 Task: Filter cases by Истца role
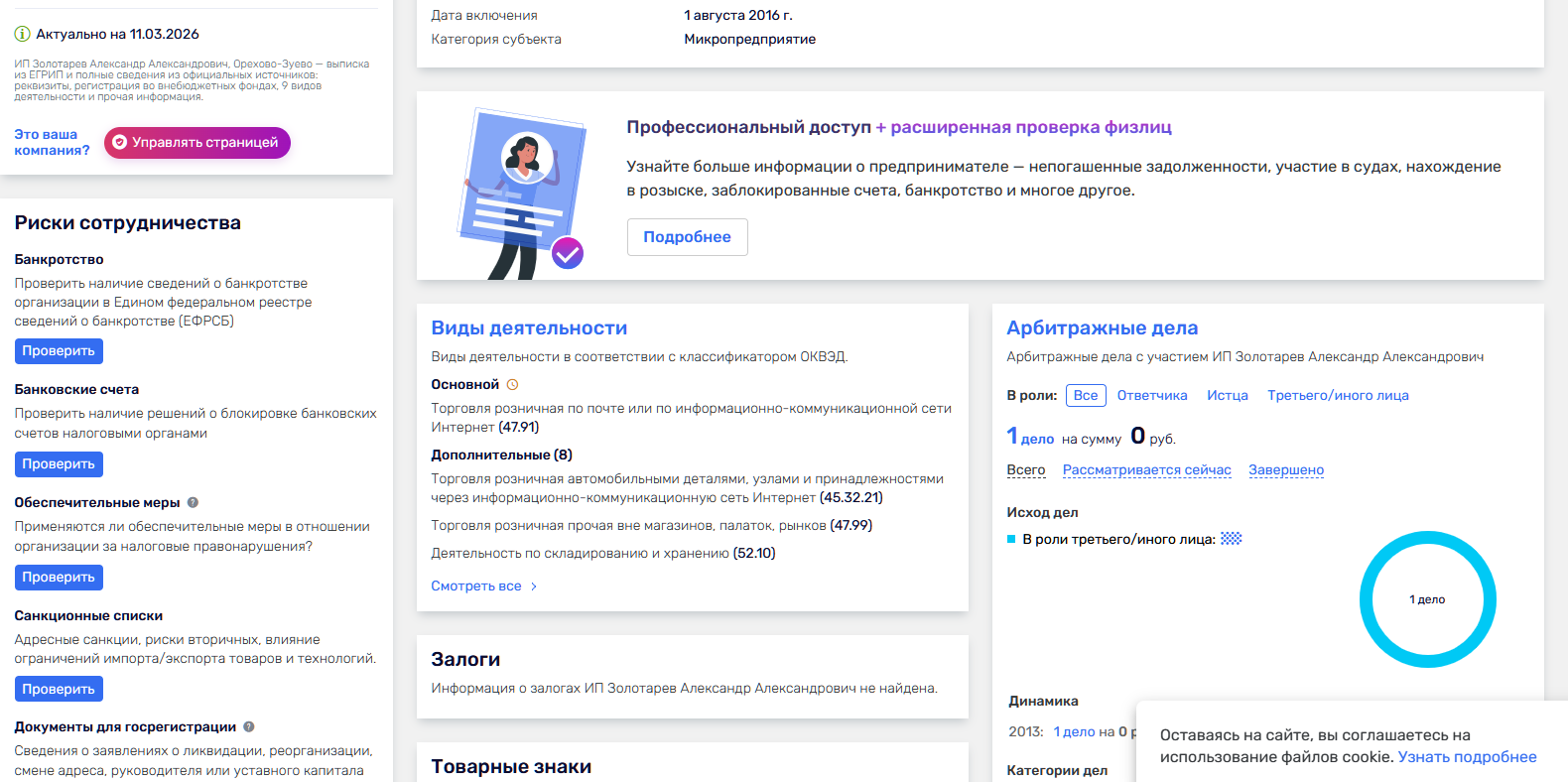pyautogui.click(x=1228, y=395)
